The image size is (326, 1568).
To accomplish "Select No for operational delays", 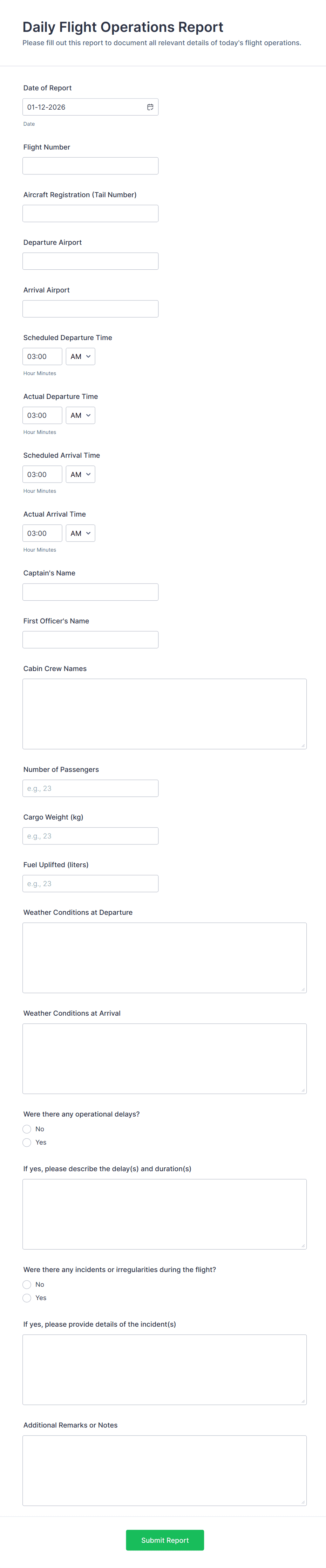I will (27, 1129).
